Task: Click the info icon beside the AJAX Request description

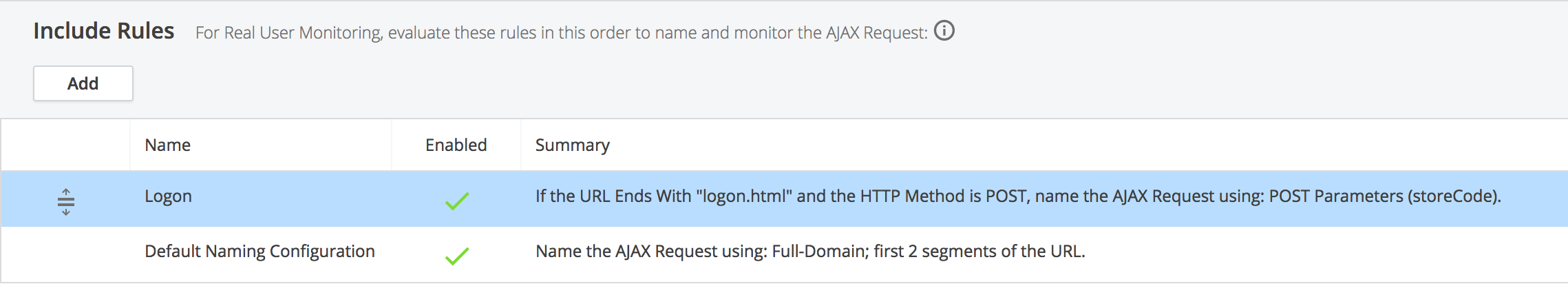Action: tap(944, 31)
